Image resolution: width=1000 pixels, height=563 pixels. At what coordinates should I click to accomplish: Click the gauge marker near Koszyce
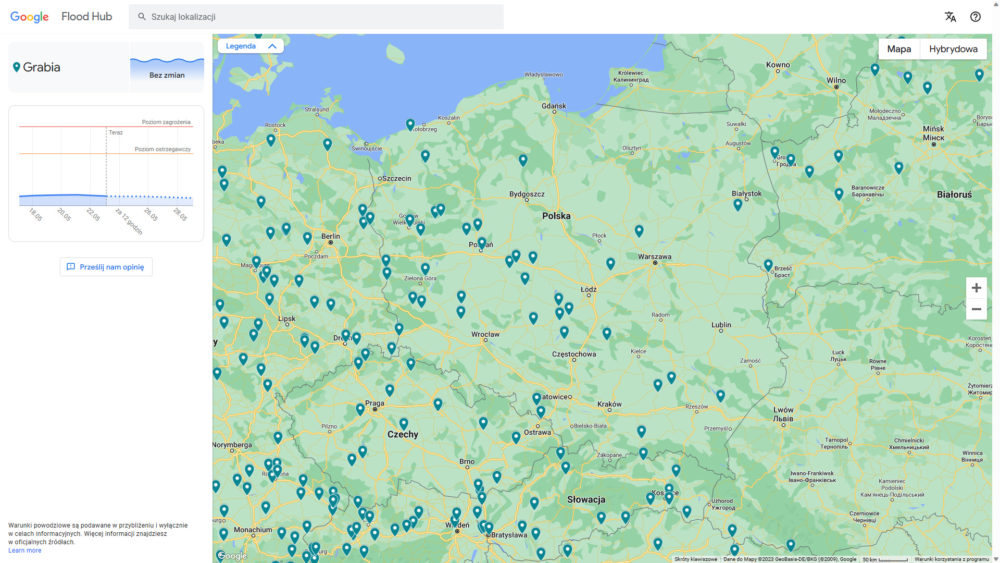click(669, 489)
